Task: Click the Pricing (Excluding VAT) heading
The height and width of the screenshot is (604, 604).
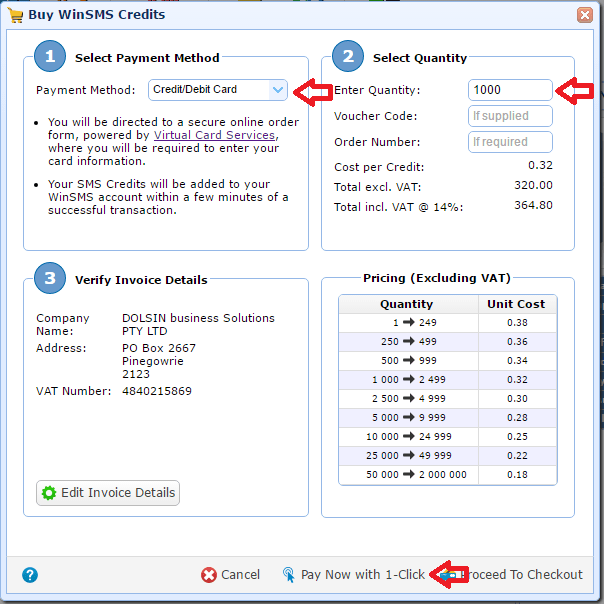Action: click(x=437, y=278)
